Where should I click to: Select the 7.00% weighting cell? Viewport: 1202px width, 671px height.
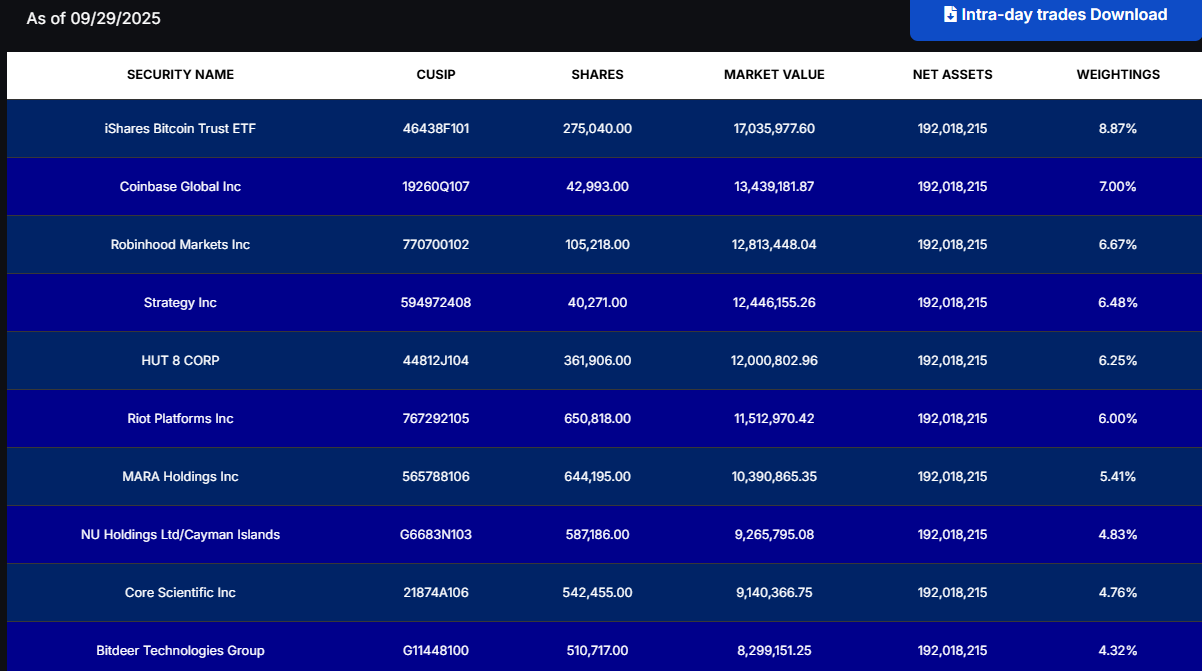pyautogui.click(x=1118, y=187)
